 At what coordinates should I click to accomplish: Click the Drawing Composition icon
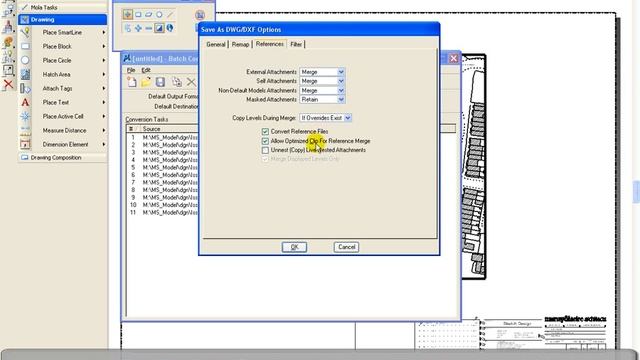click(24, 158)
